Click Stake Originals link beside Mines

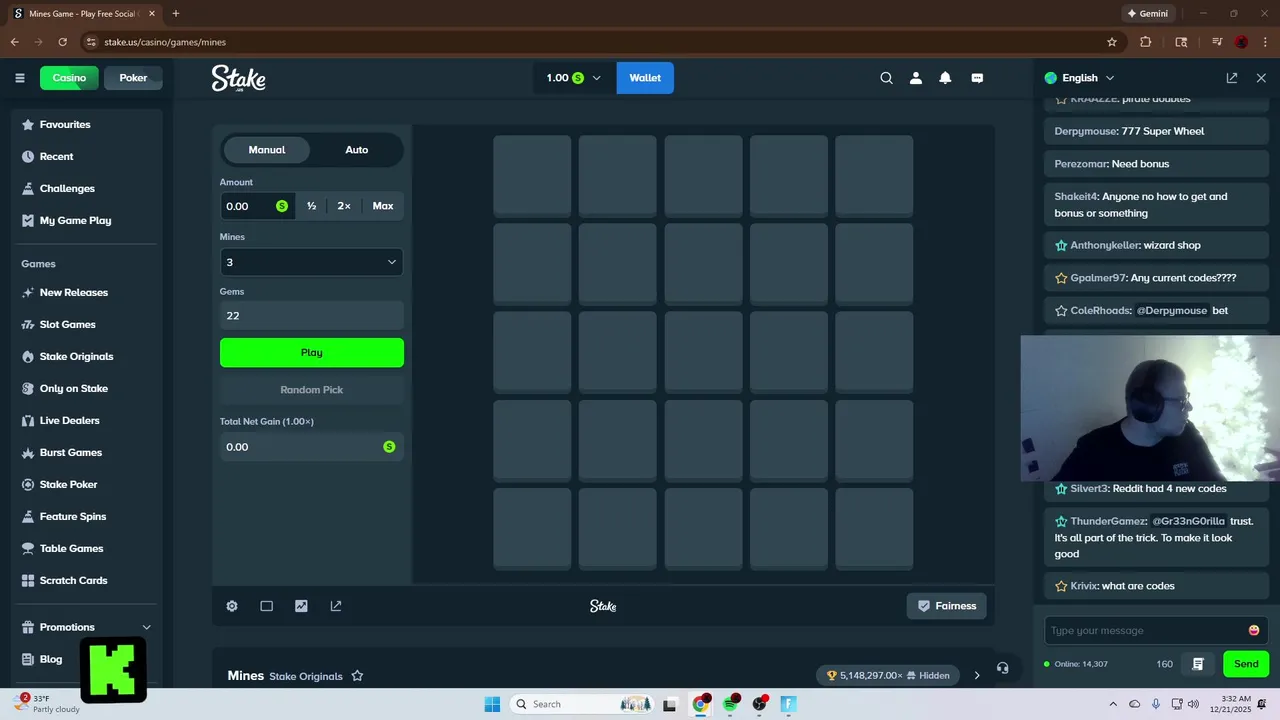[306, 676]
